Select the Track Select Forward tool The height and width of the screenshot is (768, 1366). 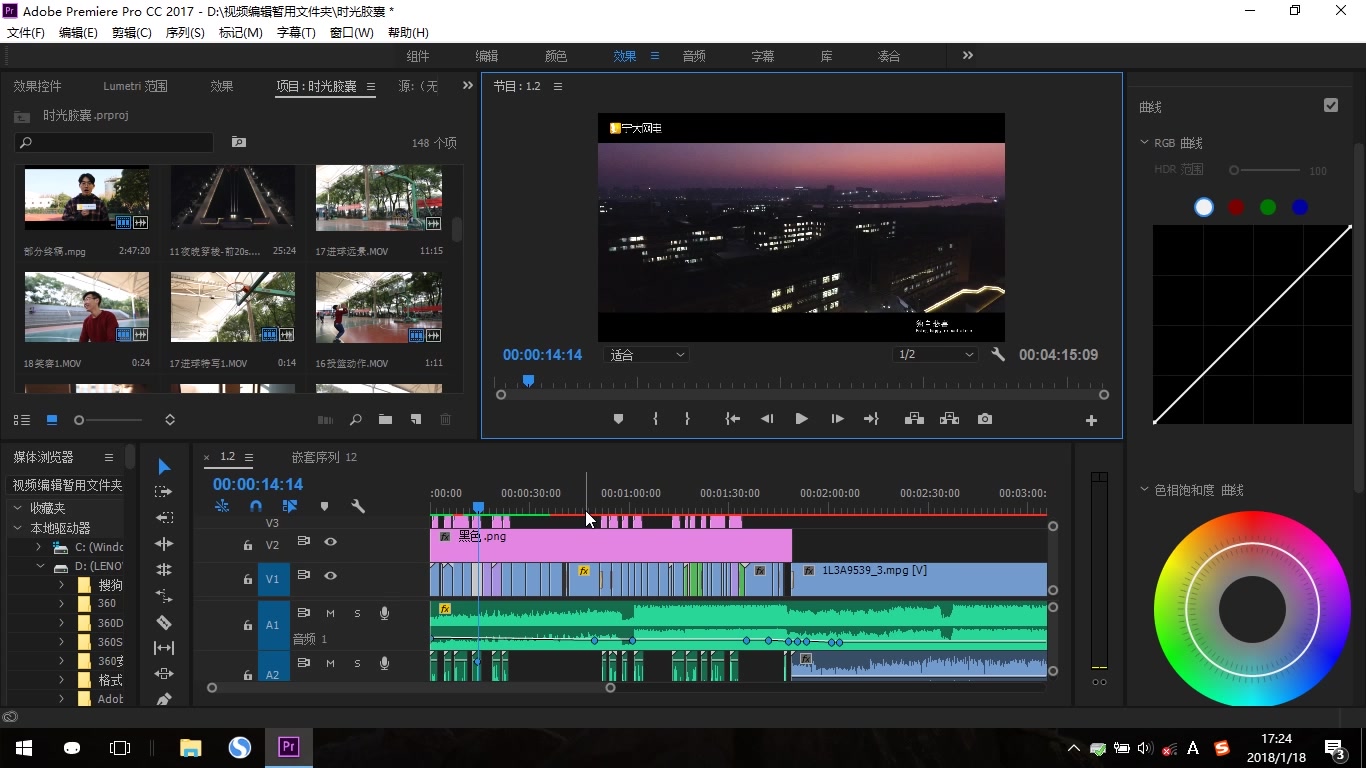(164, 492)
